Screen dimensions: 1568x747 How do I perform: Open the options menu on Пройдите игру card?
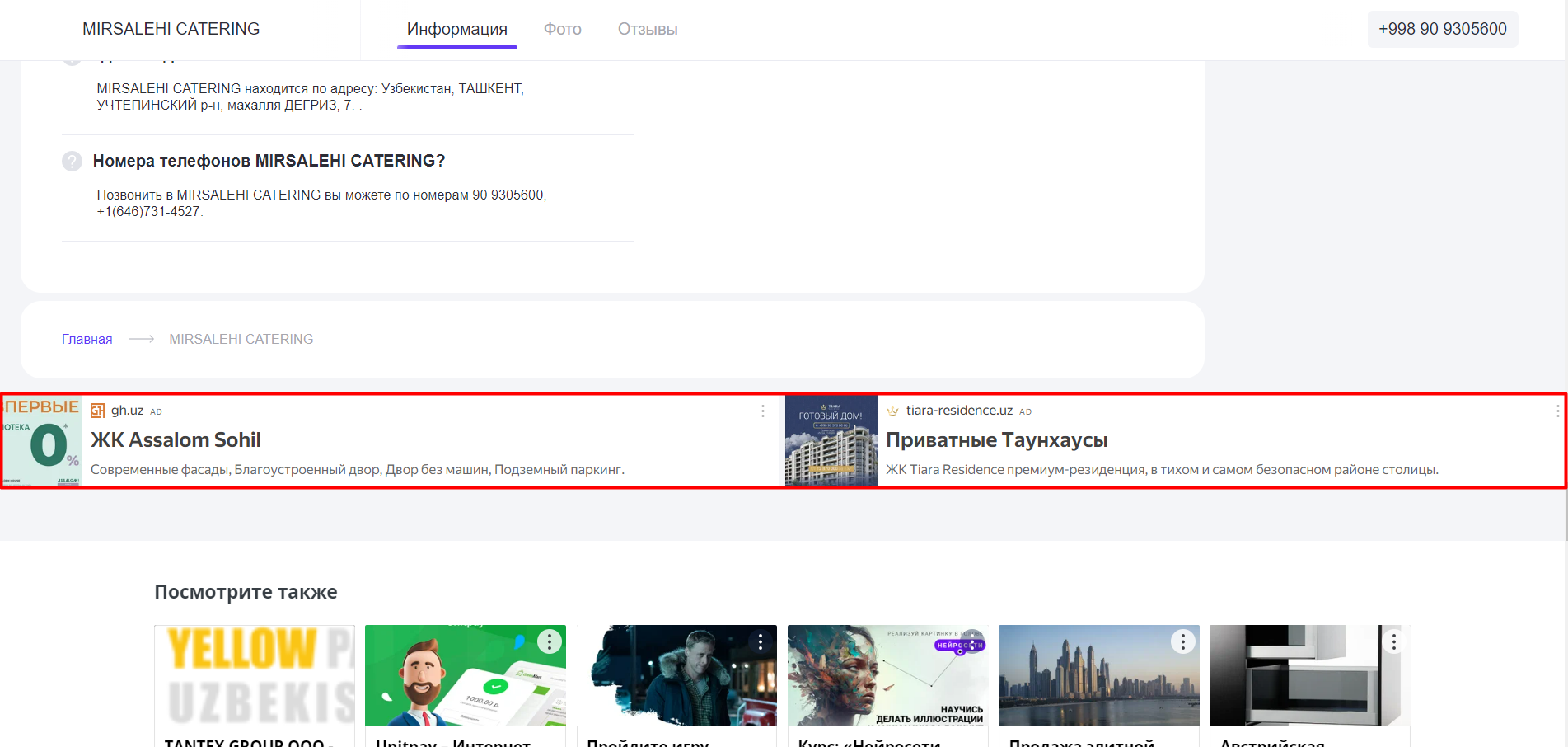[761, 641]
